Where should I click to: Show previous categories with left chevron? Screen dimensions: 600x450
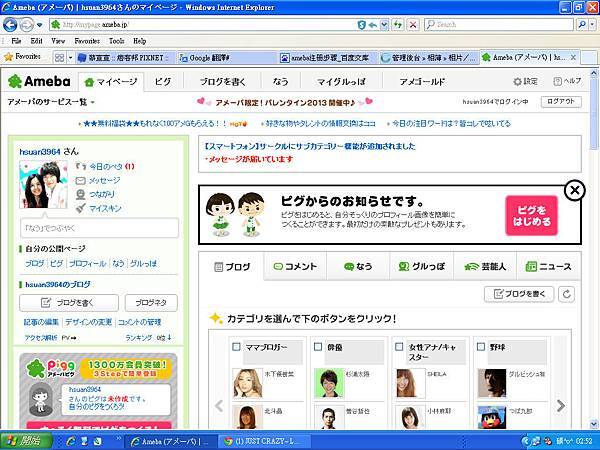pos(219,406)
